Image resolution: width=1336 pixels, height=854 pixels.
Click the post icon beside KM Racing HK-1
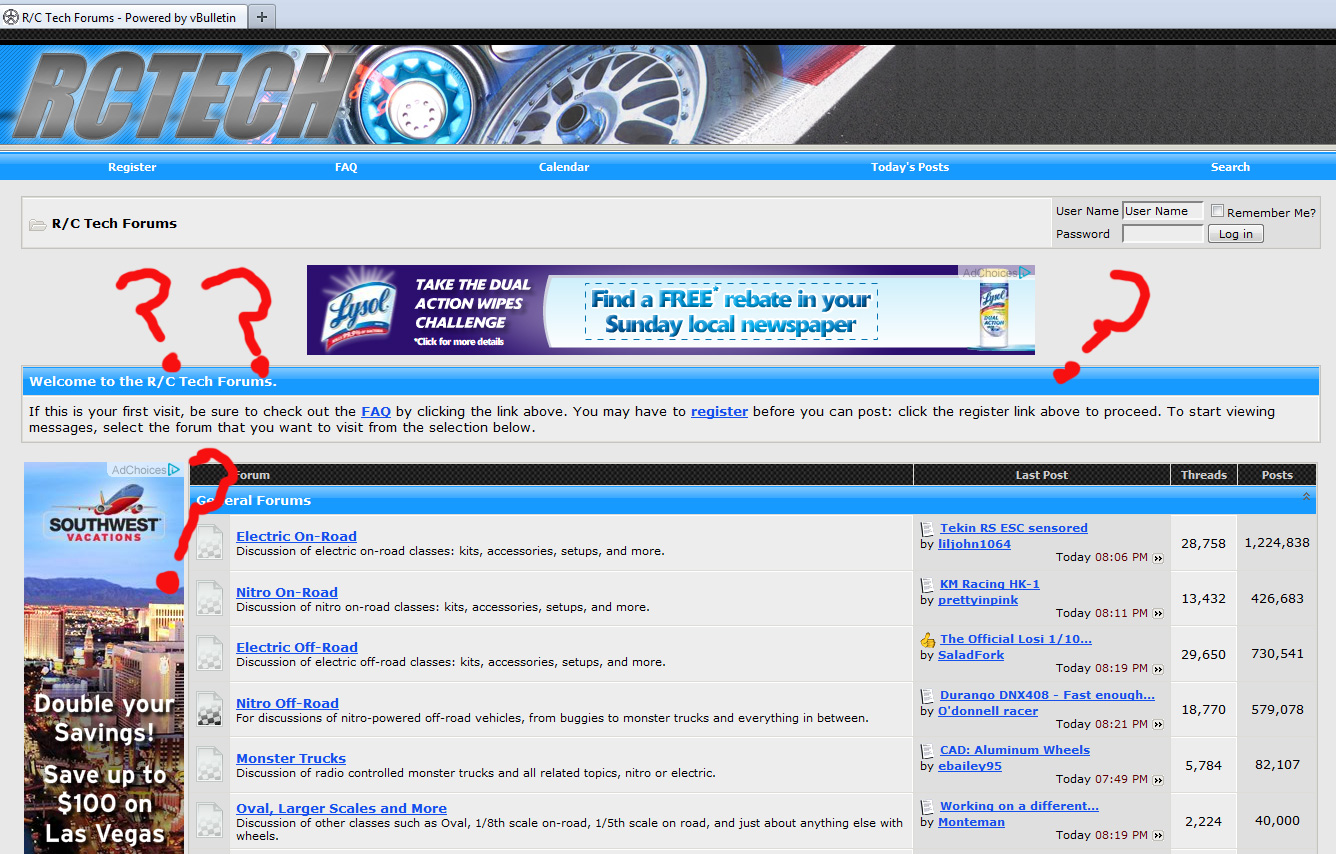927,585
